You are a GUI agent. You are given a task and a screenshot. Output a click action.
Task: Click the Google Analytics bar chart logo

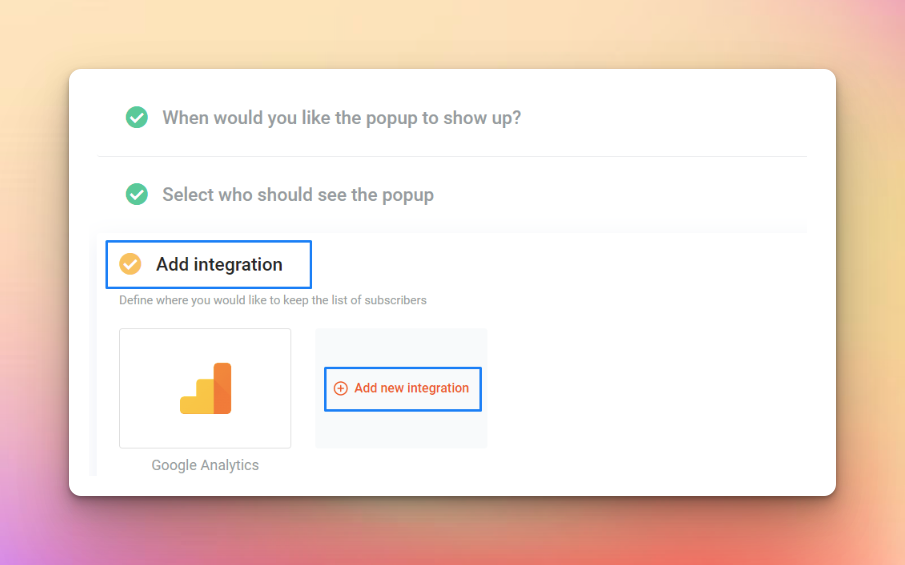coord(205,388)
